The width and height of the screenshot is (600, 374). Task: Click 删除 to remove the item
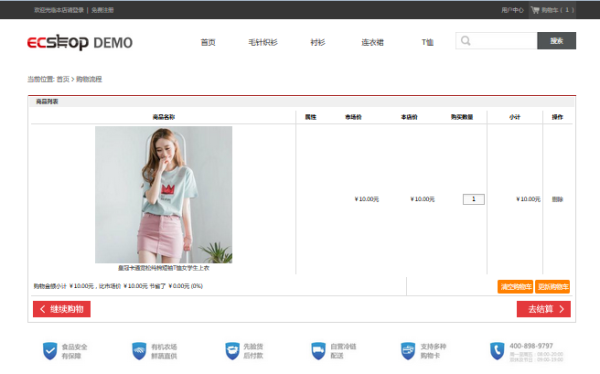pos(557,199)
